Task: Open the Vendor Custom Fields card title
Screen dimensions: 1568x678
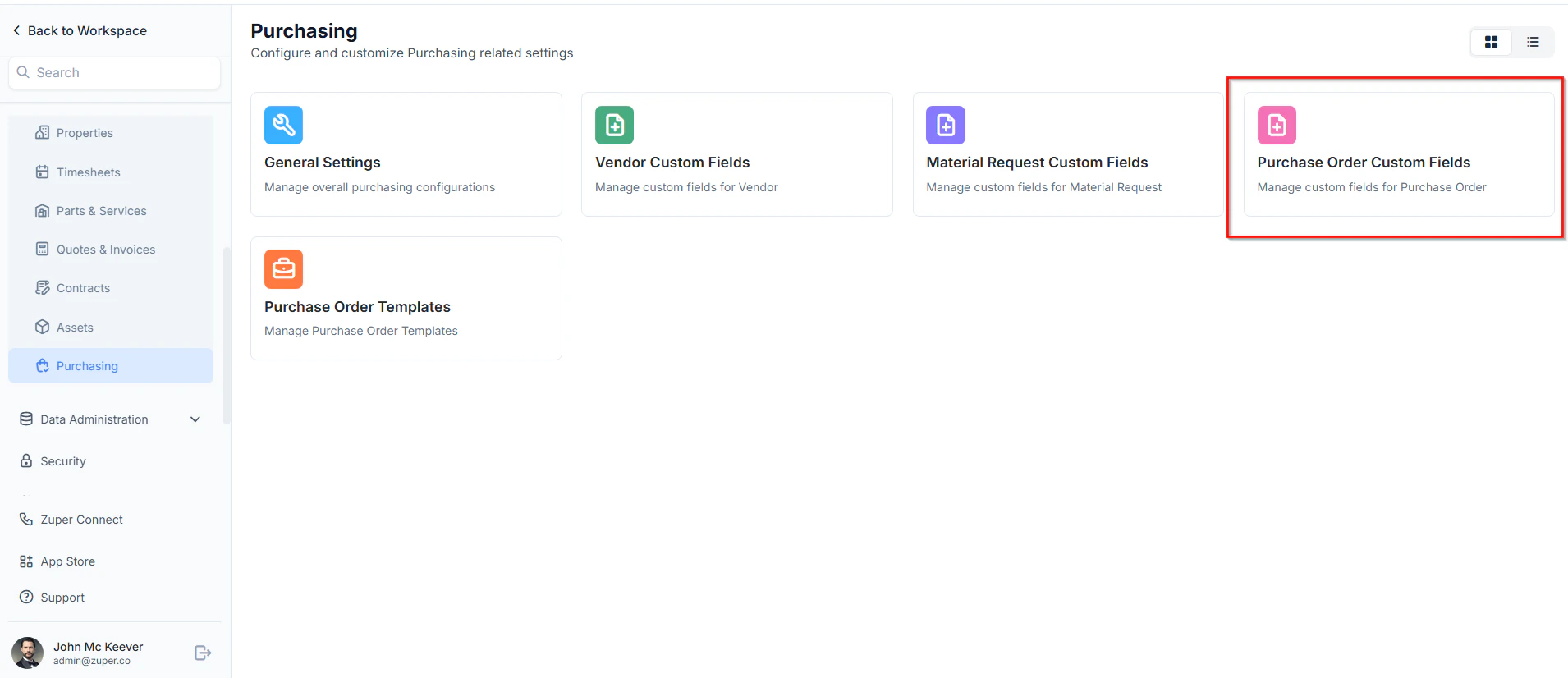Action: tap(672, 163)
